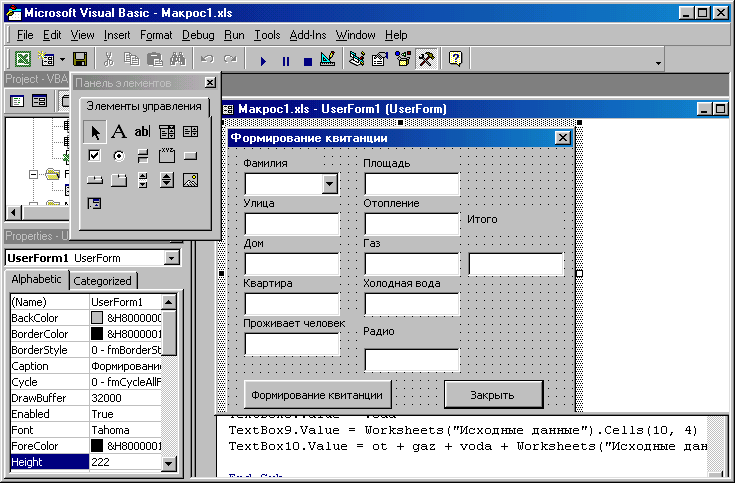
Task: Click the Break pause button
Action: point(285,61)
